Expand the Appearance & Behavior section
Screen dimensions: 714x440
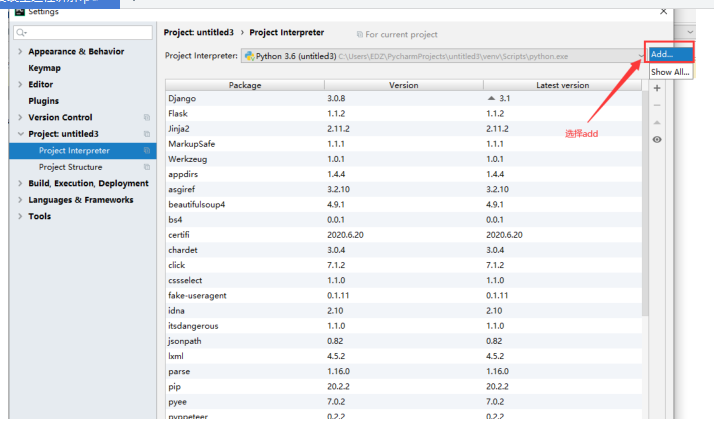coord(20,51)
